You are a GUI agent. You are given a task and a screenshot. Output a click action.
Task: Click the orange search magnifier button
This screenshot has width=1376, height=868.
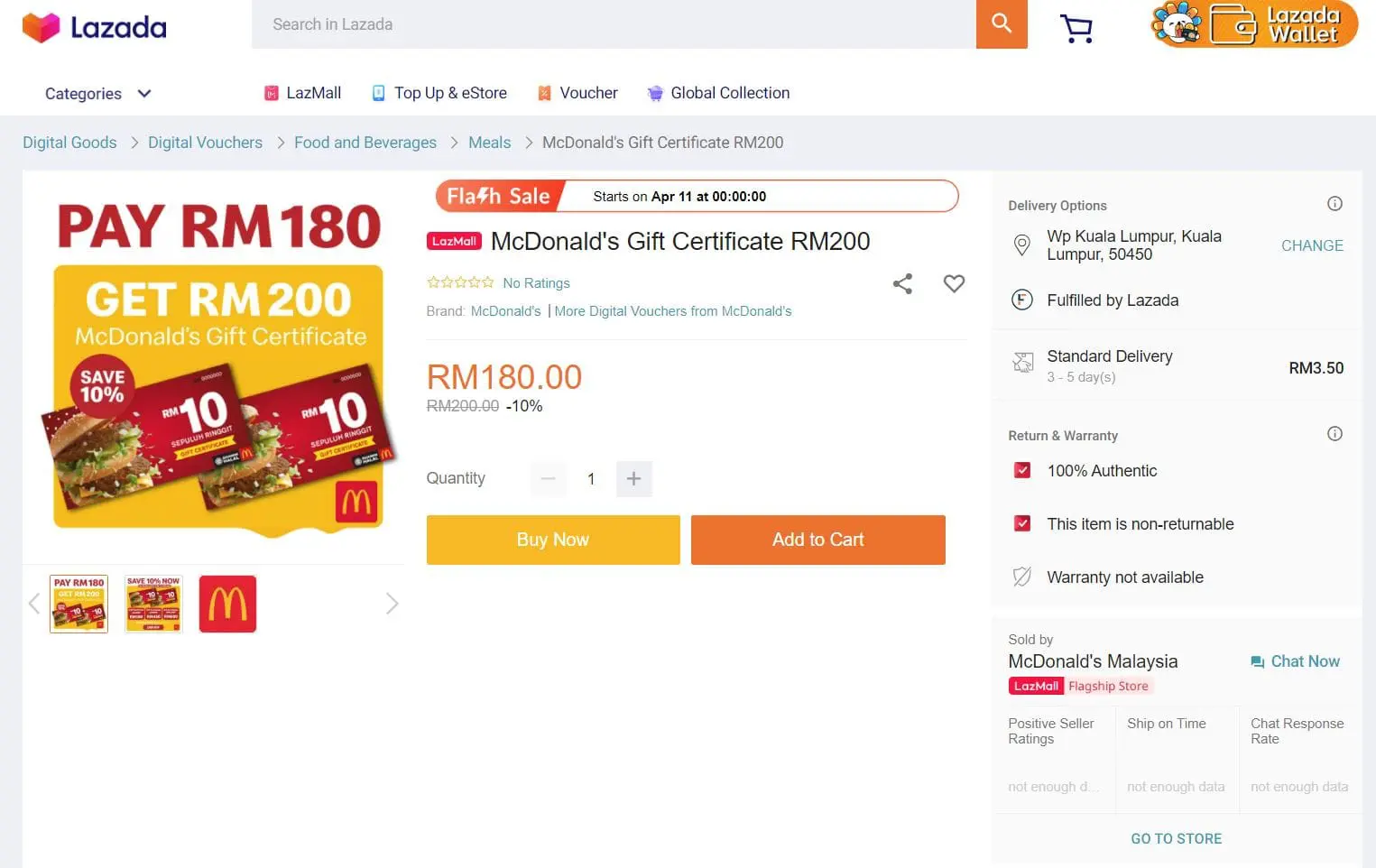click(1002, 24)
